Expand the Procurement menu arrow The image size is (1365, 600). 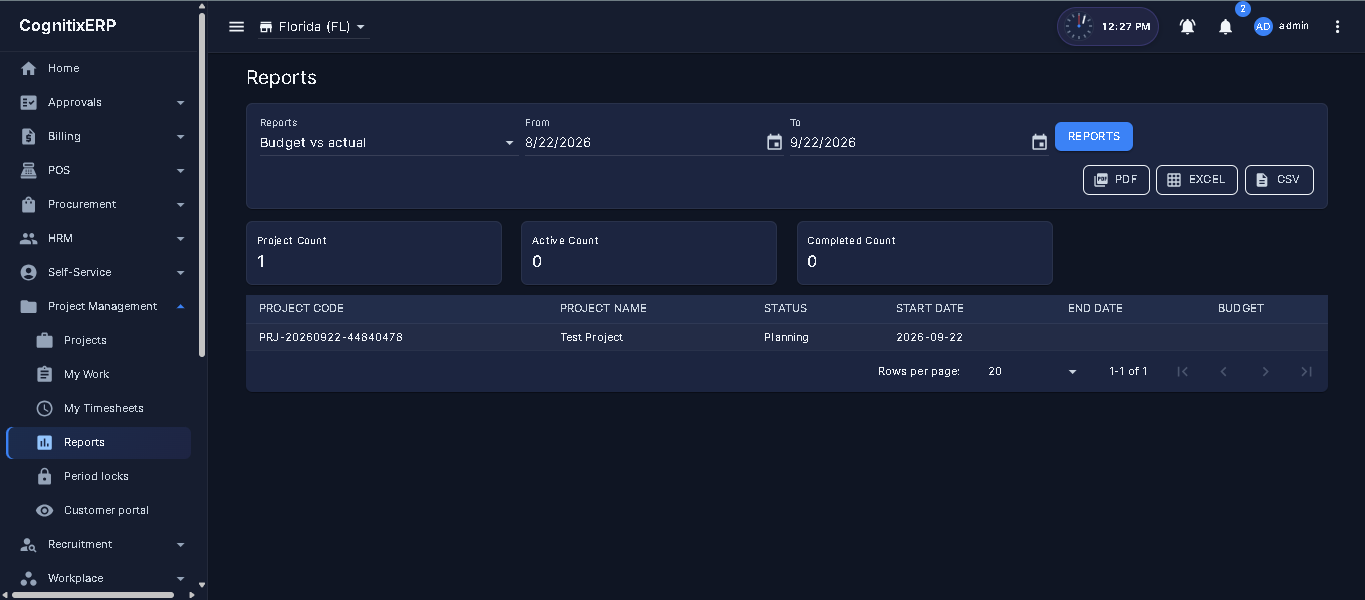pyautogui.click(x=180, y=204)
